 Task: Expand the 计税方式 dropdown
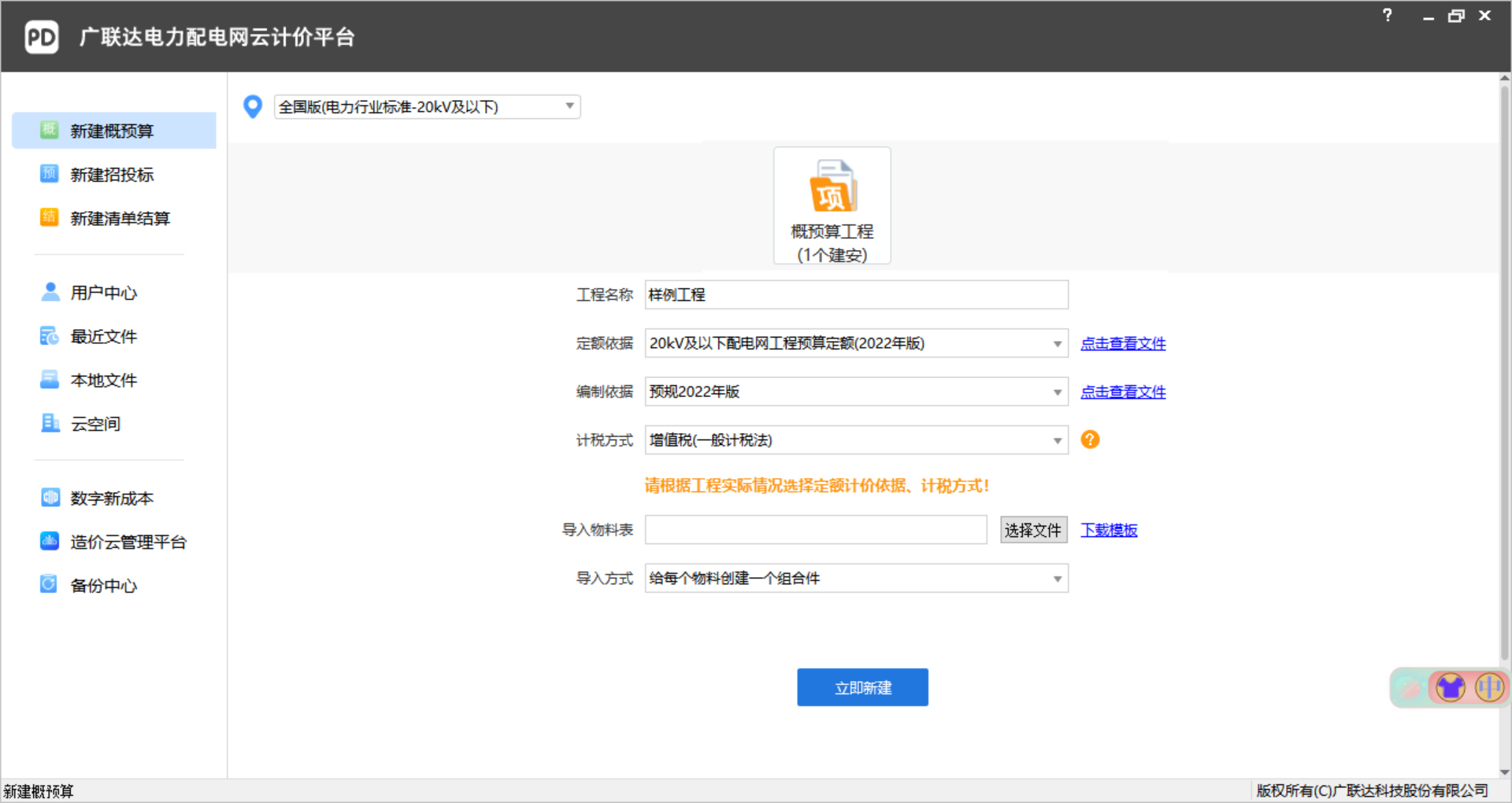point(1057,441)
